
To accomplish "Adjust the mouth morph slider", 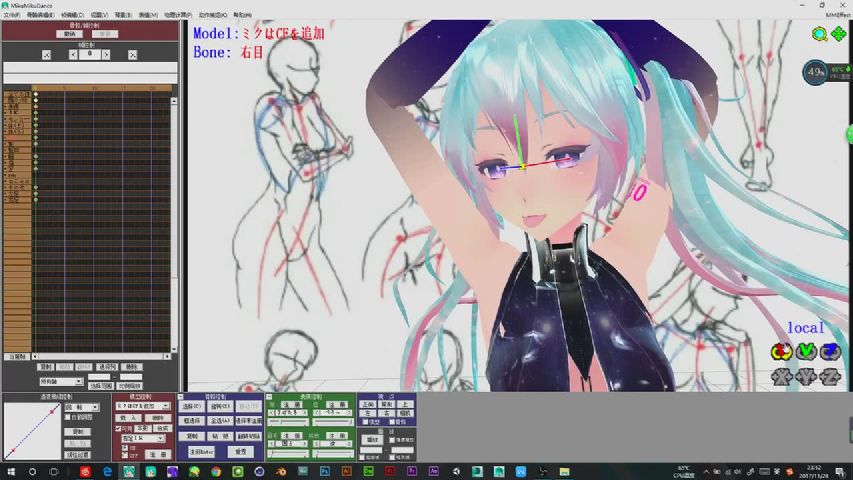I will pos(333,422).
